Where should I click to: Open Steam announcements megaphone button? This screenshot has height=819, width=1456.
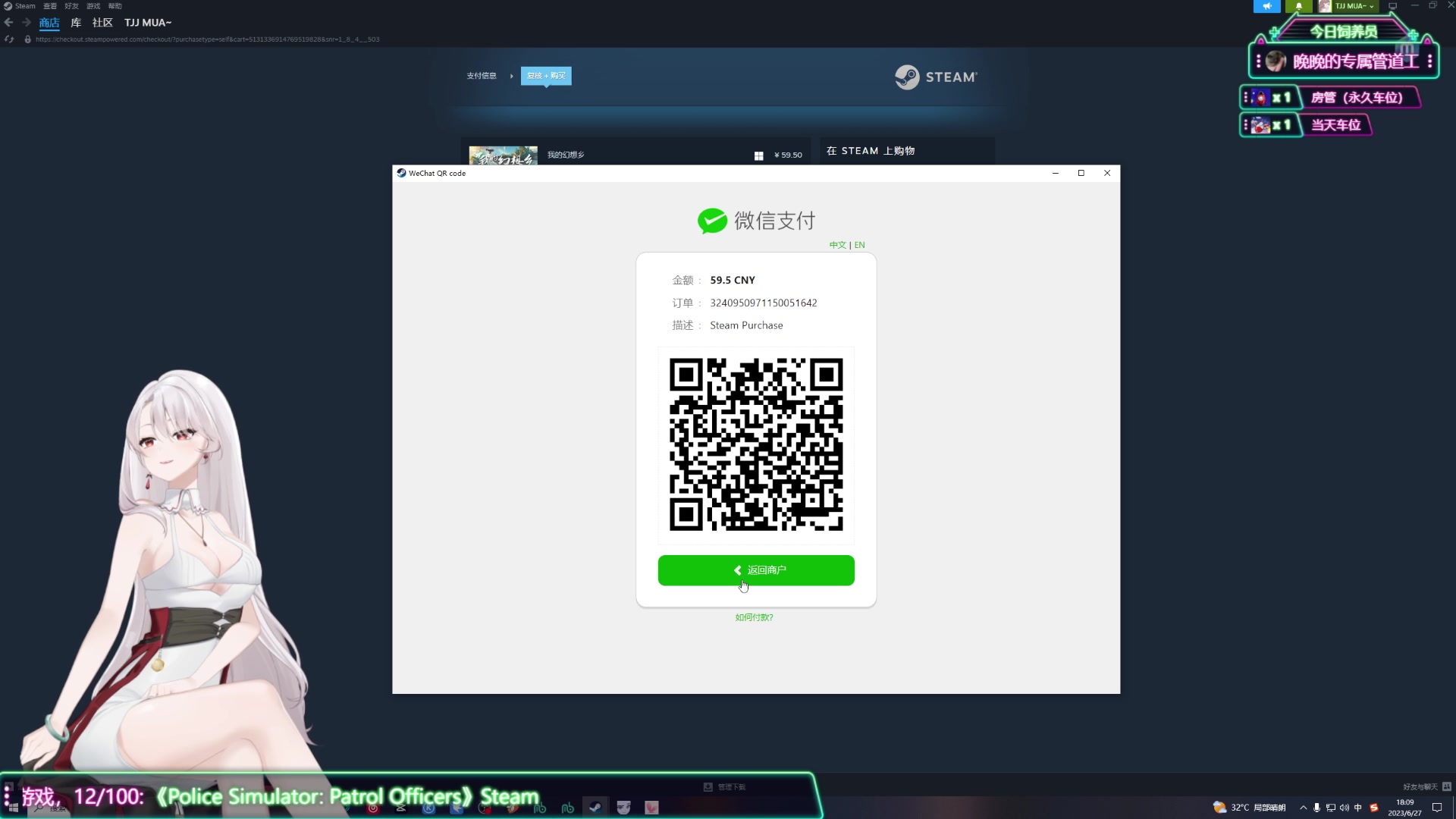tap(1266, 6)
